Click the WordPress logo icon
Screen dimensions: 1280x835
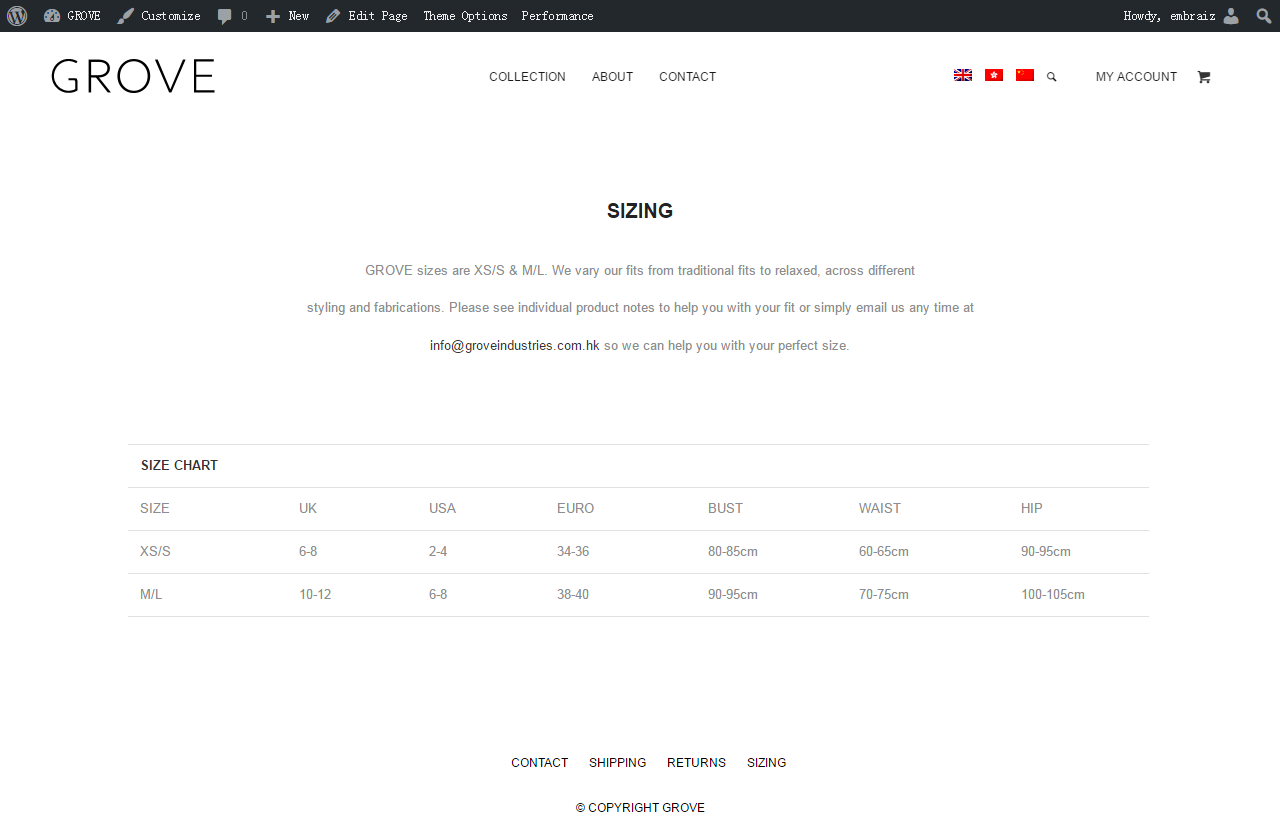pos(17,16)
